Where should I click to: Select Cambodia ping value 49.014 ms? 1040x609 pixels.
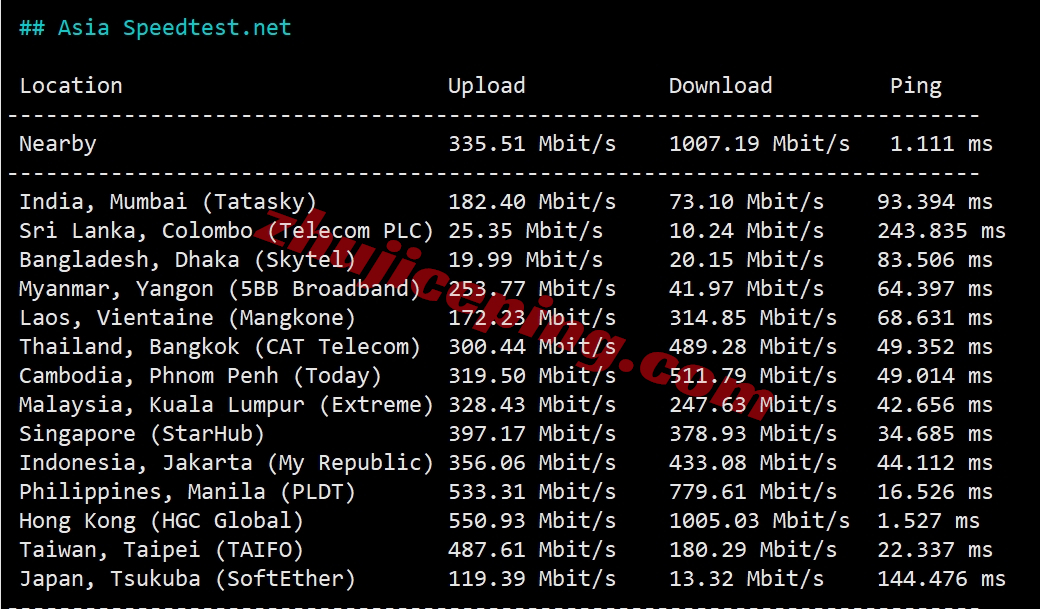click(x=935, y=375)
